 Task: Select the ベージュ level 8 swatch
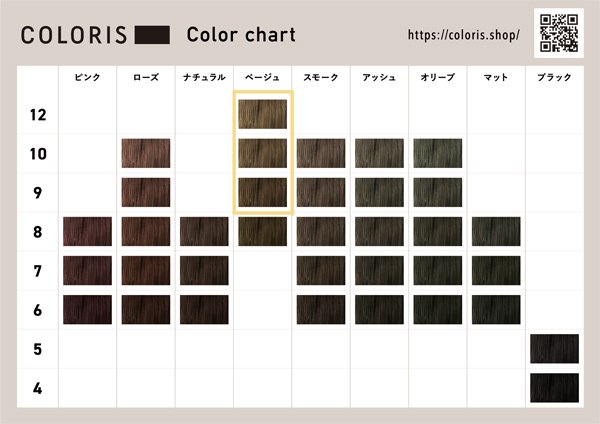pos(262,231)
